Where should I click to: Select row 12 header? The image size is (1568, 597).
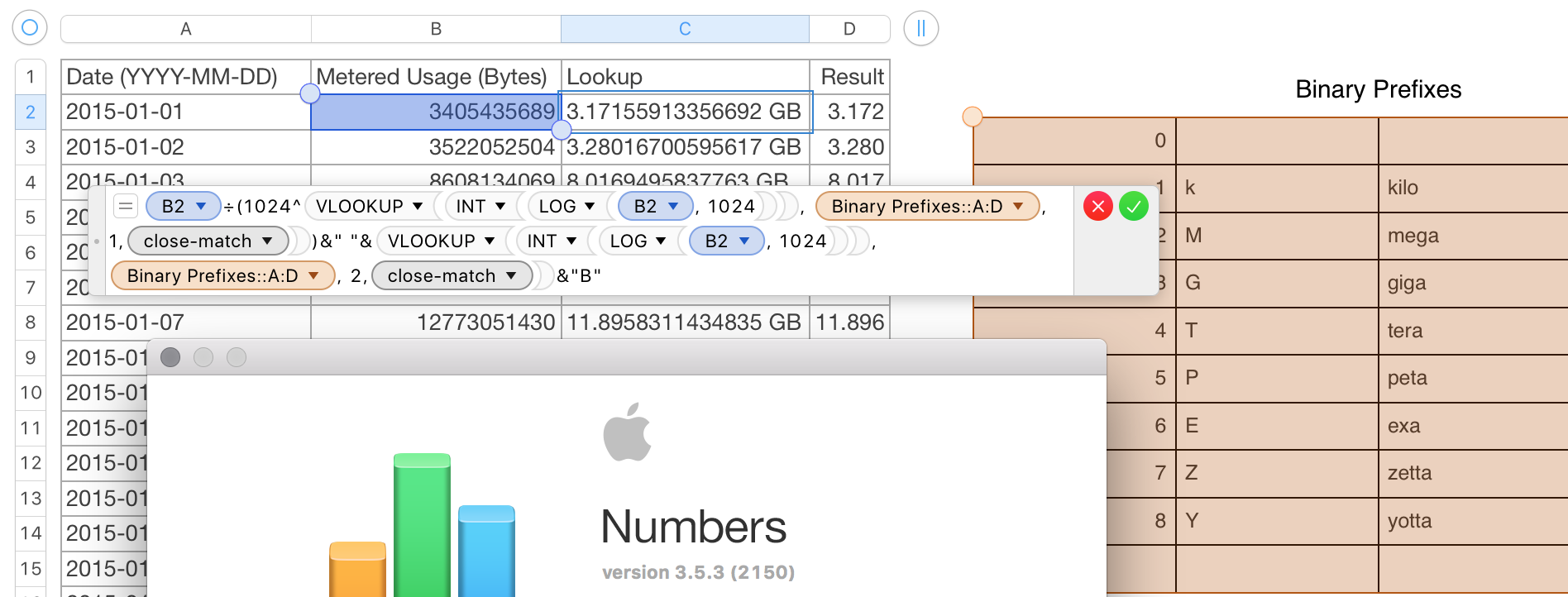pos(31,463)
